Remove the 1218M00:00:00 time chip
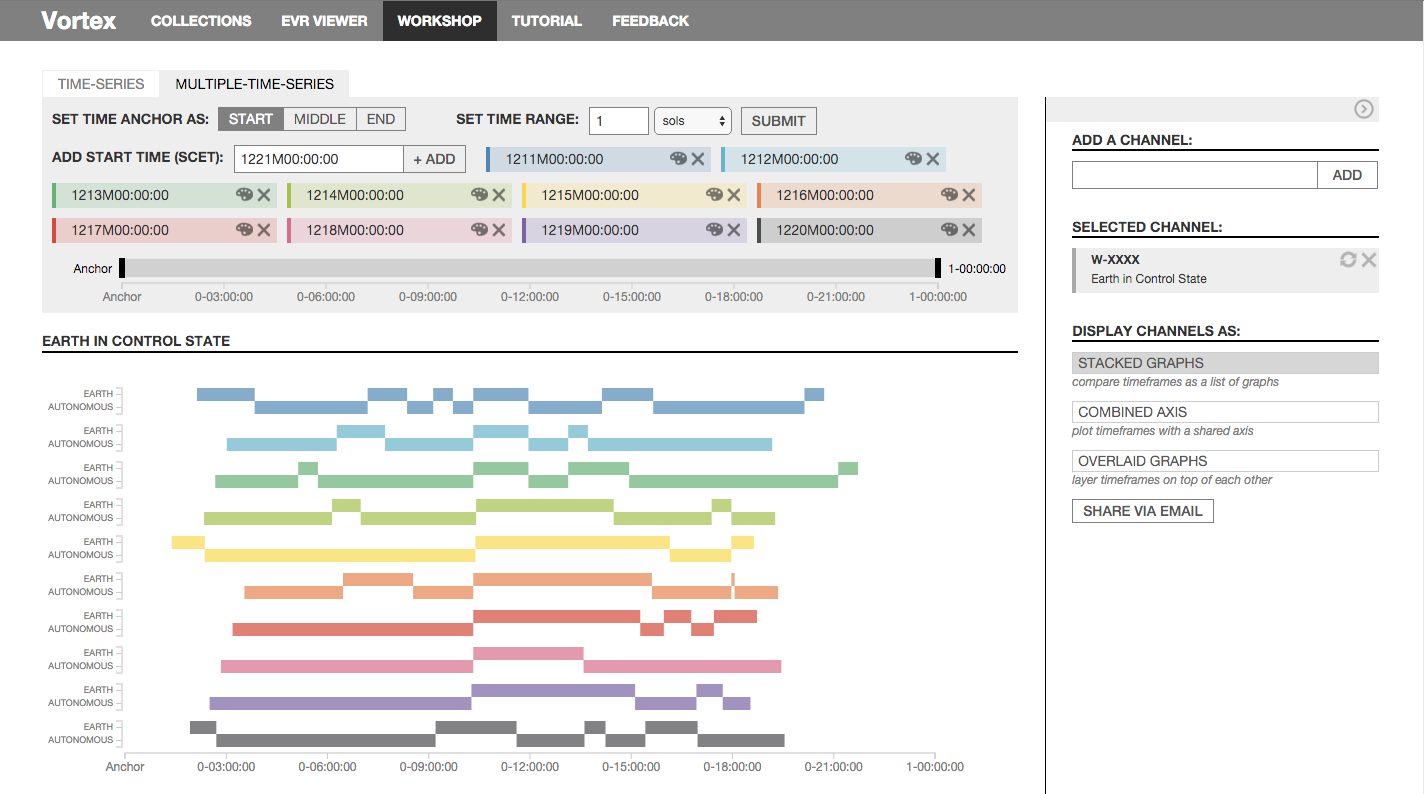The height and width of the screenshot is (794, 1424). tap(498, 230)
